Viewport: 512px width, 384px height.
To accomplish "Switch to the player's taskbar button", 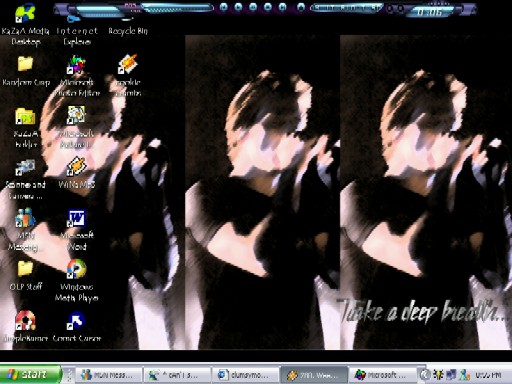I will (313, 375).
